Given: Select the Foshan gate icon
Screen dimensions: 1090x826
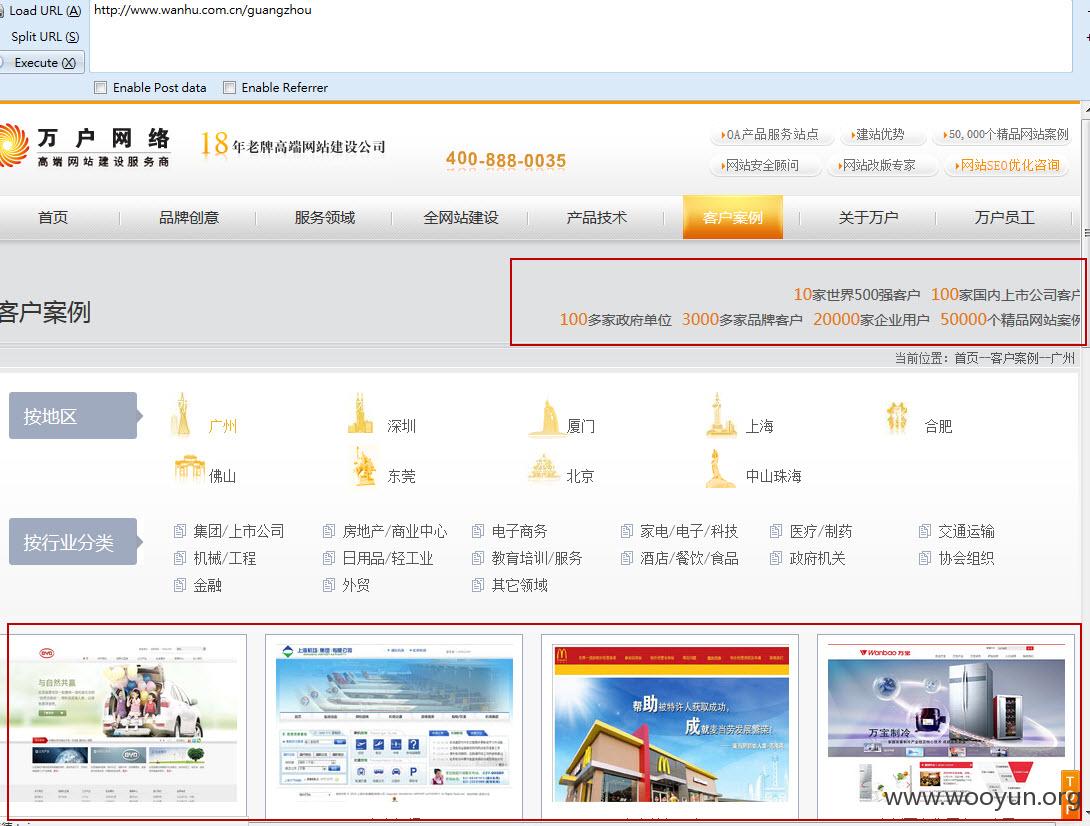Looking at the screenshot, I should click(x=190, y=469).
